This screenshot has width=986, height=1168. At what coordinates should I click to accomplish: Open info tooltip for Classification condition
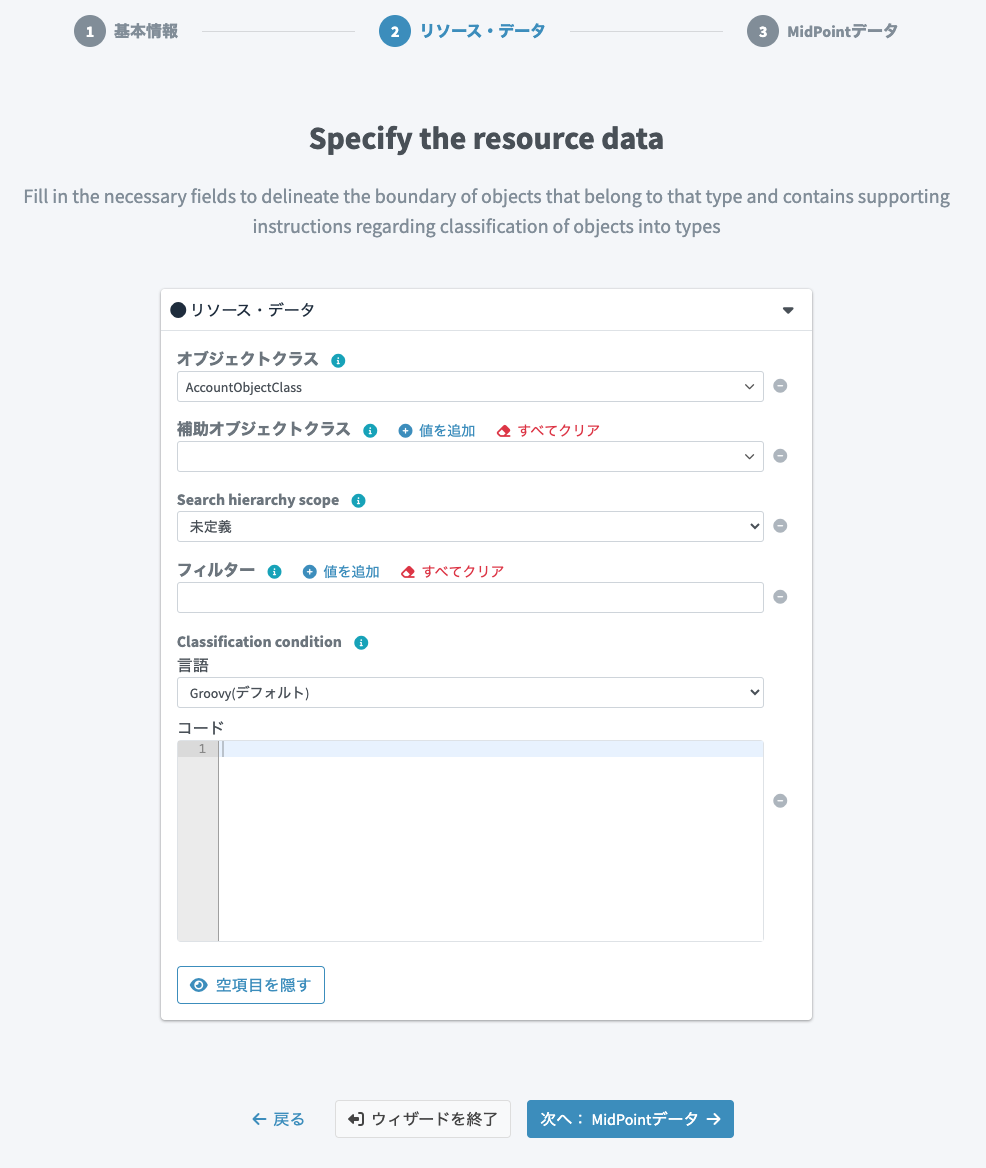tap(361, 642)
